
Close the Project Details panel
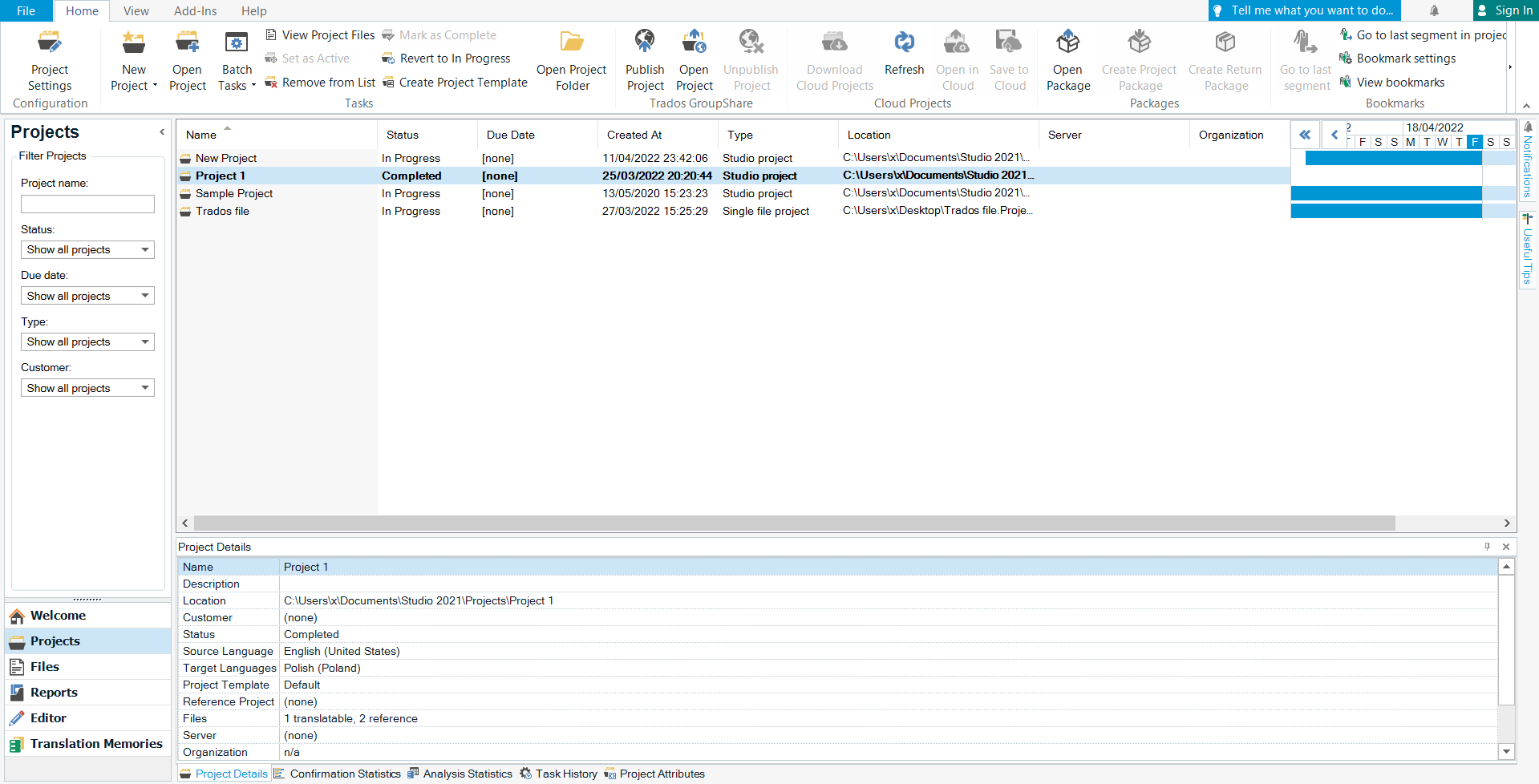point(1506,547)
